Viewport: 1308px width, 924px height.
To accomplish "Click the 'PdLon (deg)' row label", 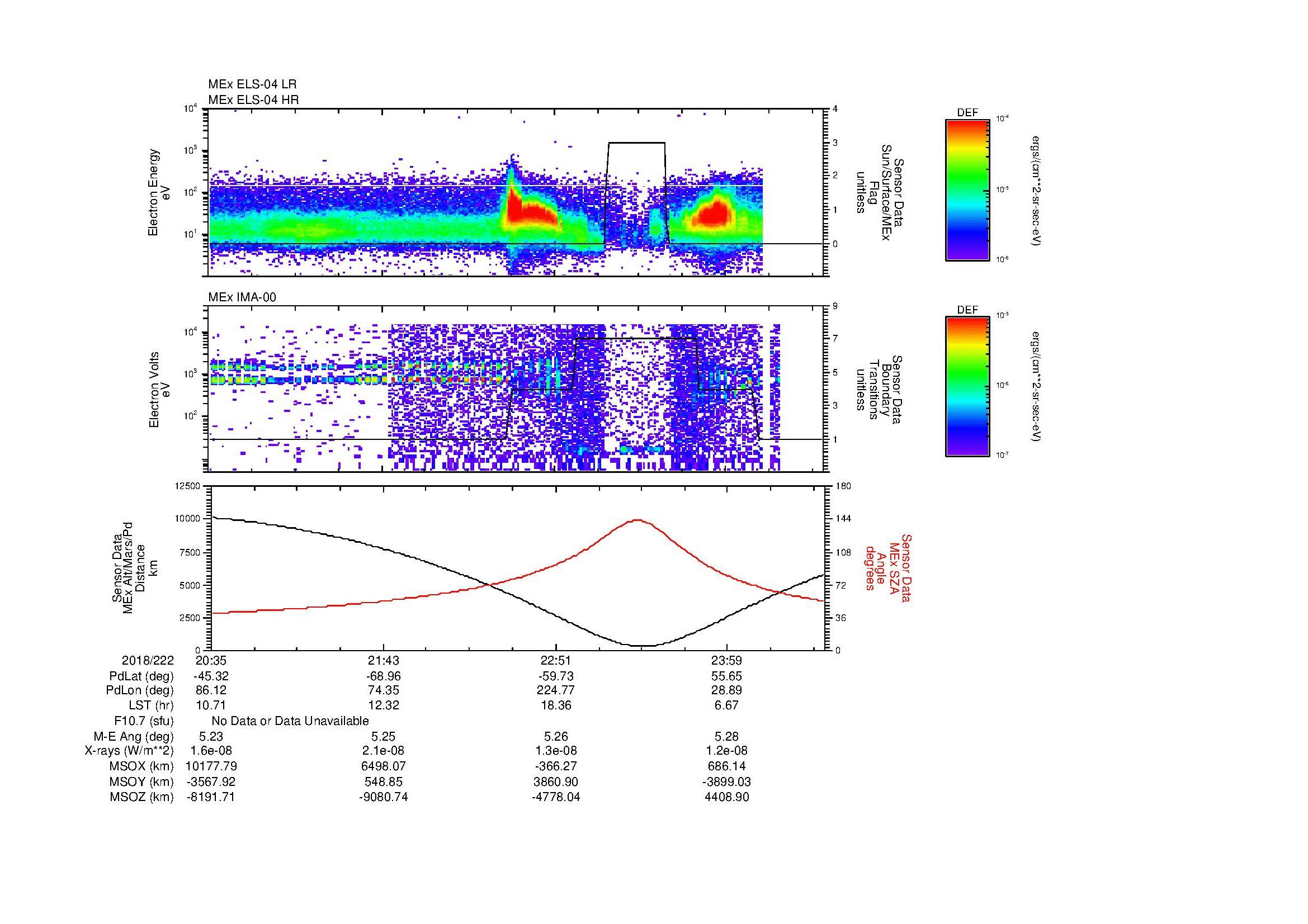I will pos(140,690).
